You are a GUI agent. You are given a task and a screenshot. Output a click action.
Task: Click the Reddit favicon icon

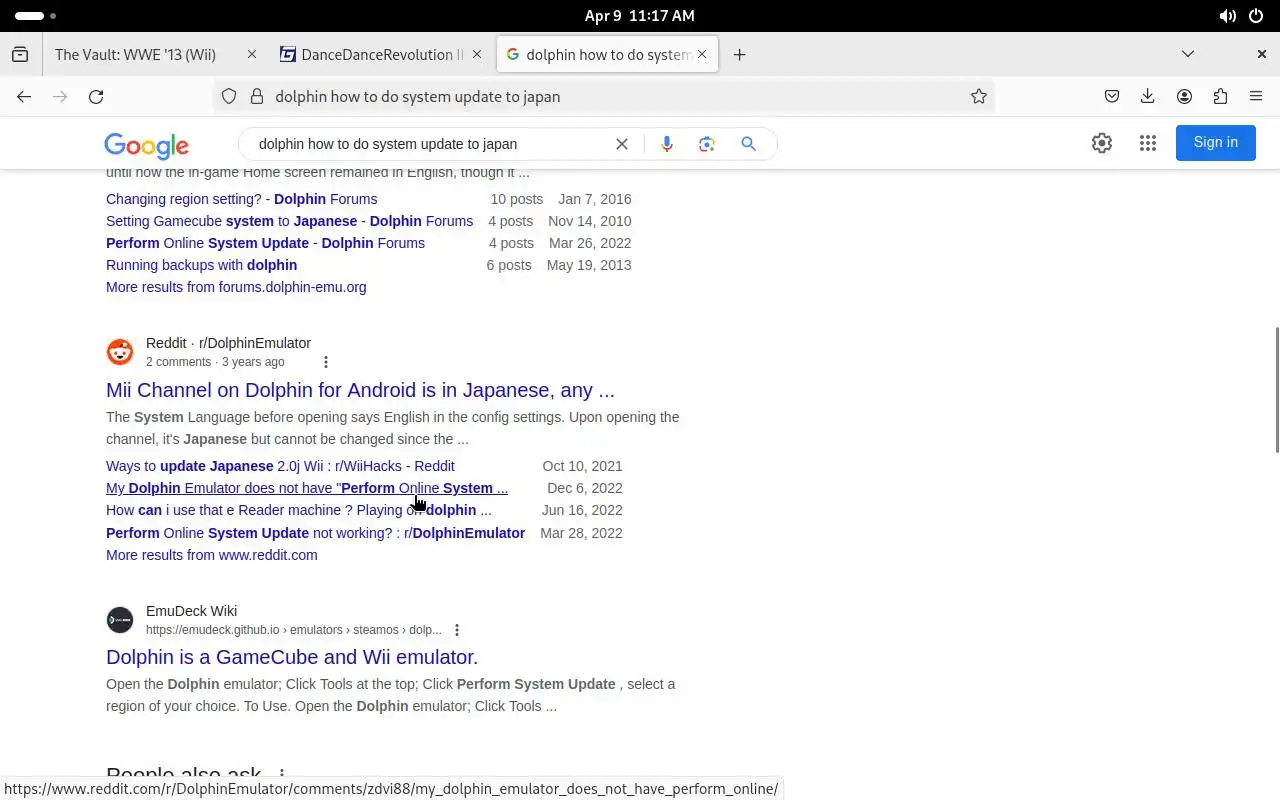[x=120, y=352]
